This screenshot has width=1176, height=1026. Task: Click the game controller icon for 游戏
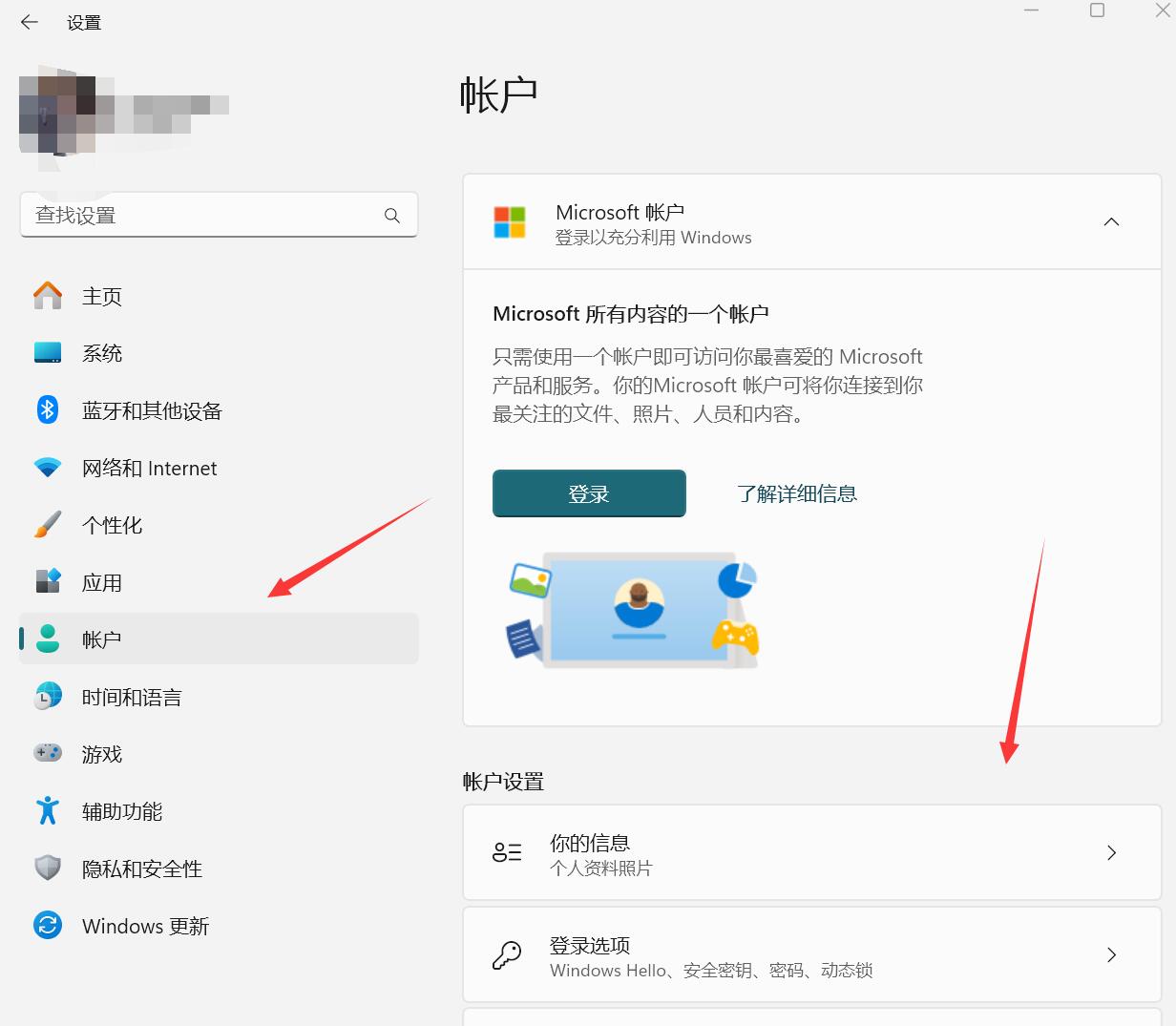point(48,753)
